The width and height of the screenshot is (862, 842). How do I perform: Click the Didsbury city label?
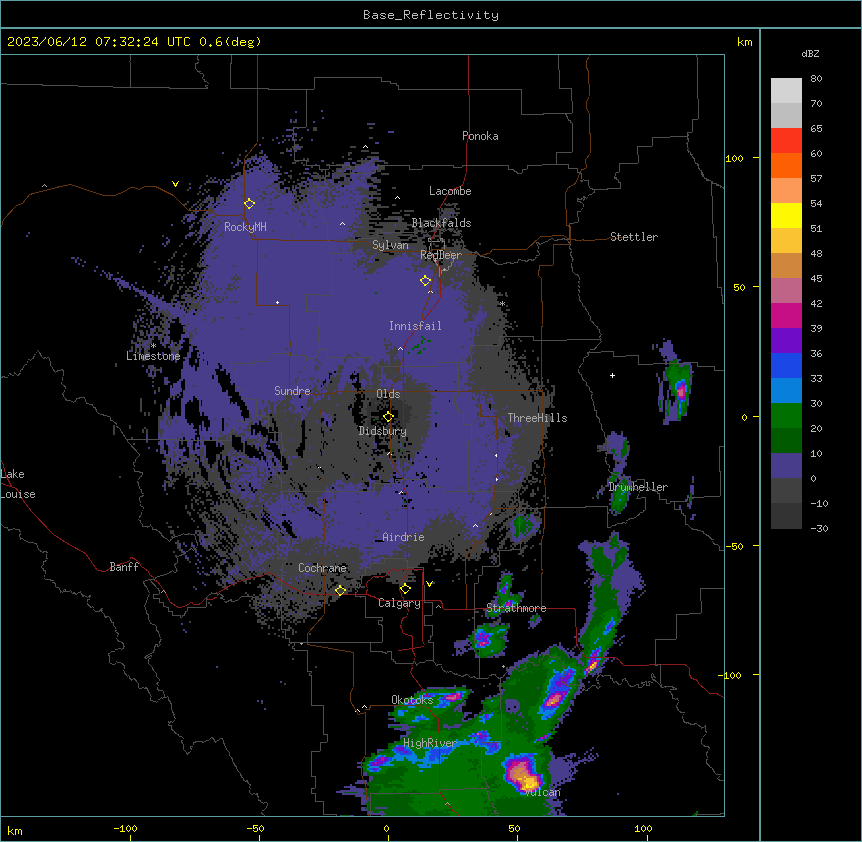click(x=383, y=431)
